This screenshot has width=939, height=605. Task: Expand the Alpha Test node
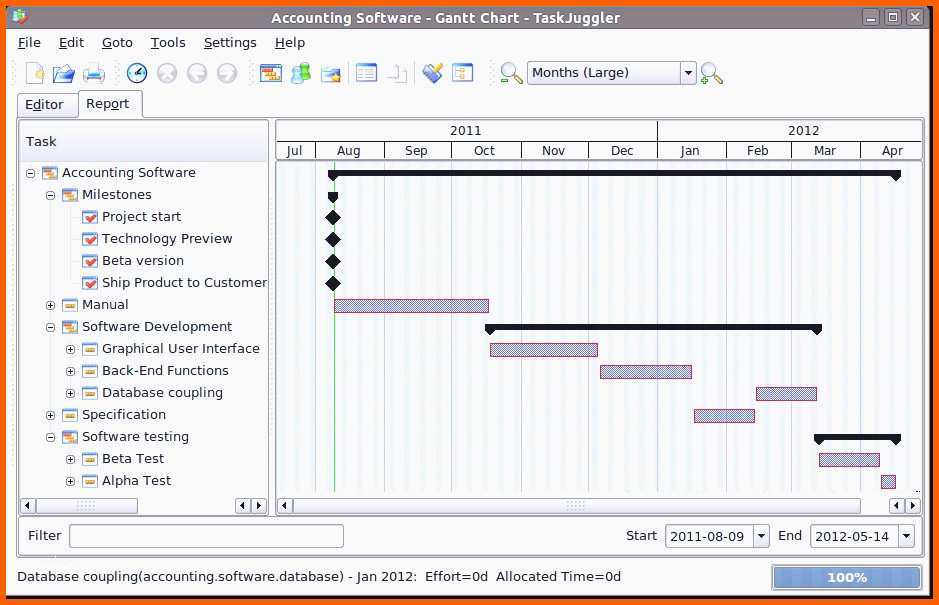(x=71, y=482)
